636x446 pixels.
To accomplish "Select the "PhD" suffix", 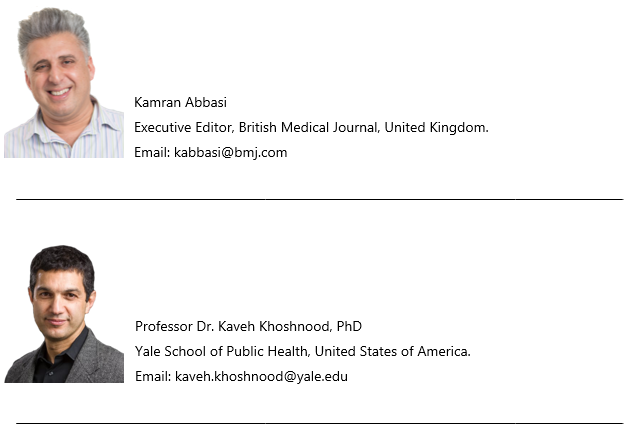I will tap(349, 326).
